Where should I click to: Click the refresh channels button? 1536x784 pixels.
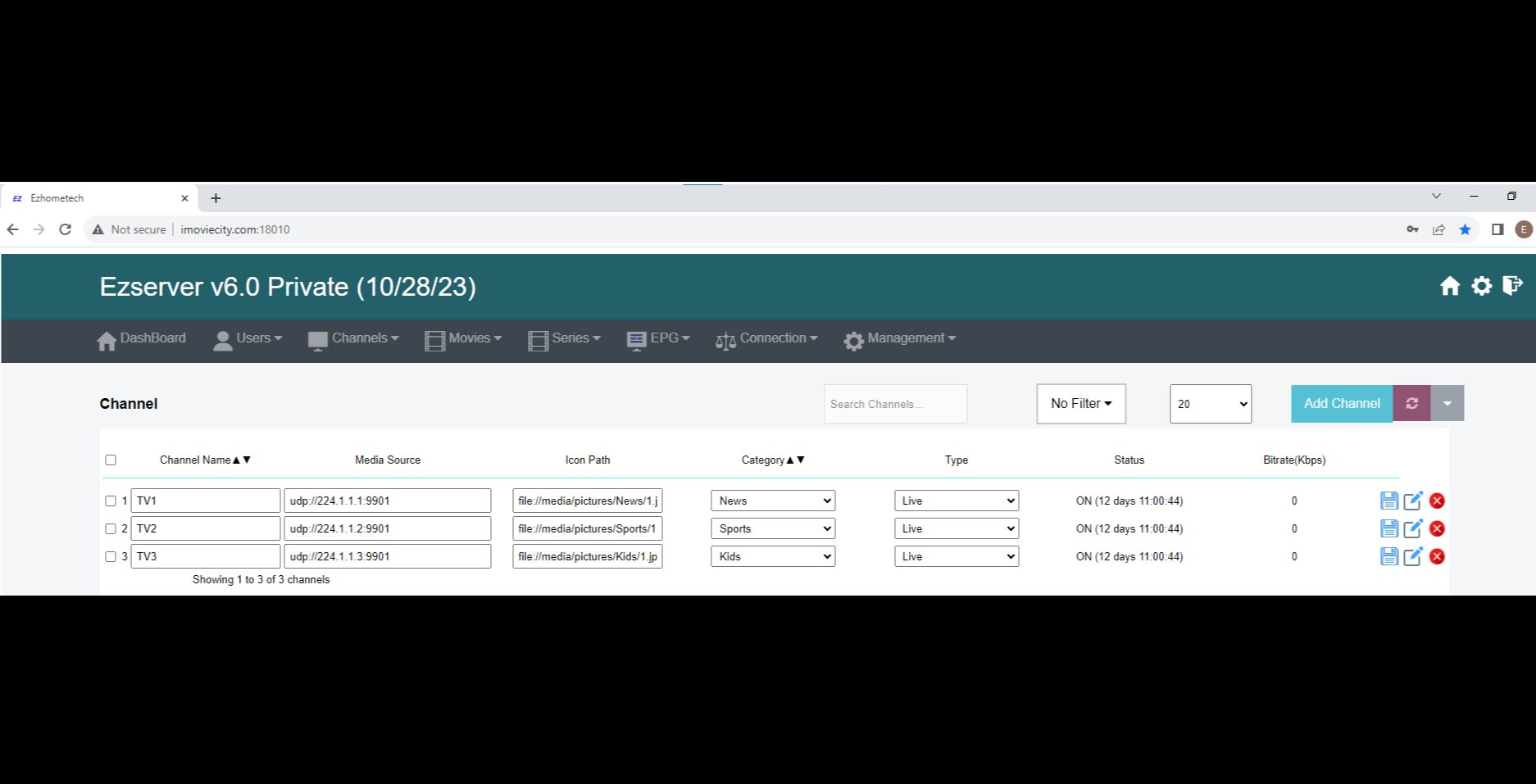click(1411, 403)
